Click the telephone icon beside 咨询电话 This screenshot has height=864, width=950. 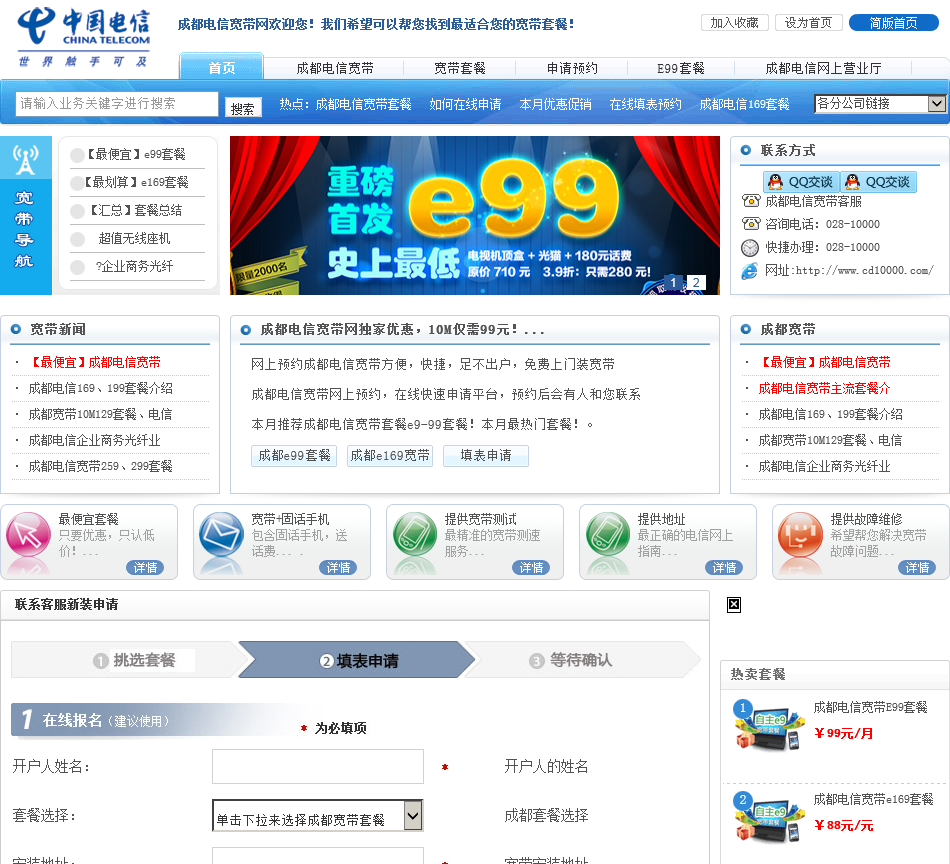(751, 224)
